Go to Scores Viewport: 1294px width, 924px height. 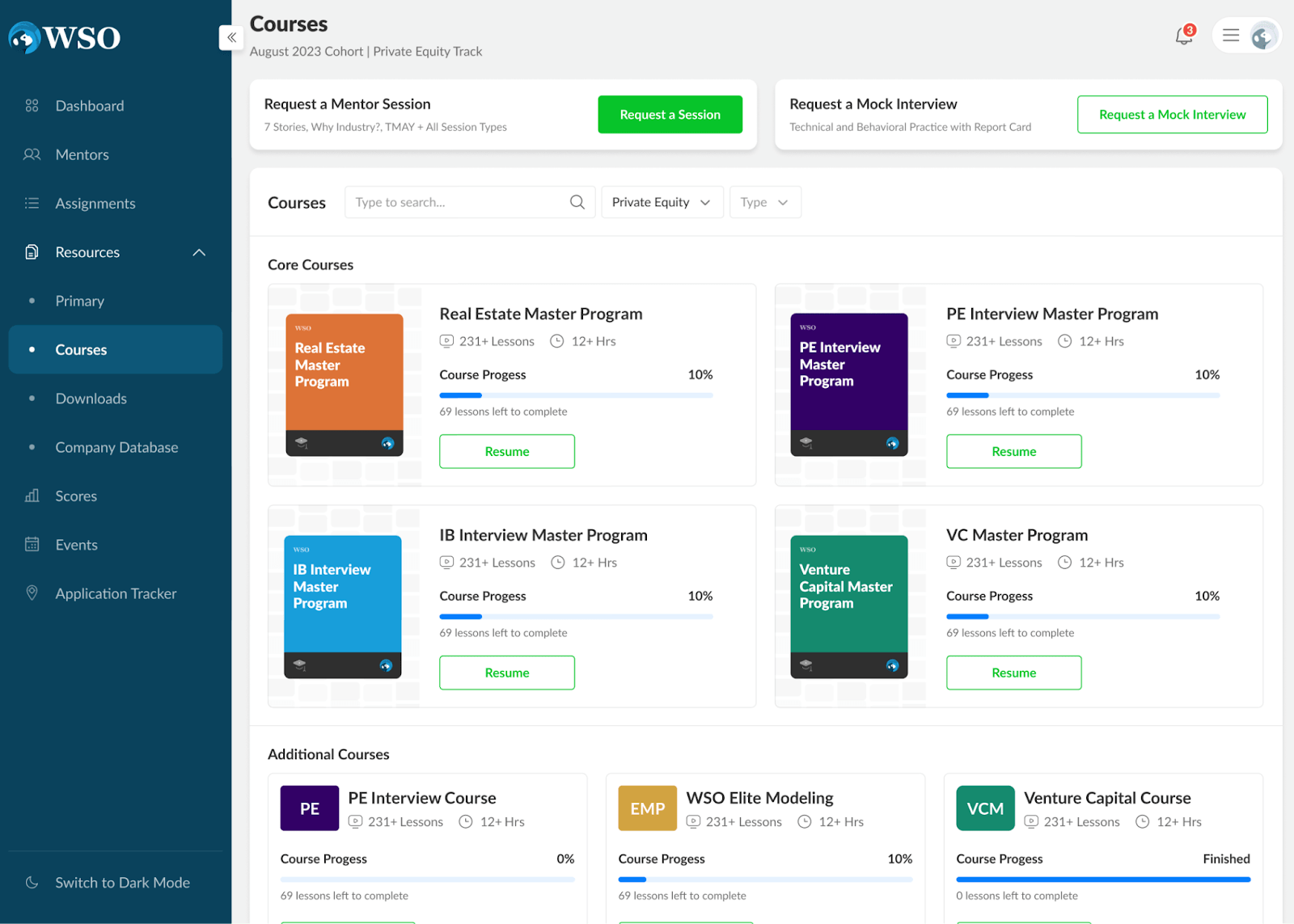click(x=76, y=496)
